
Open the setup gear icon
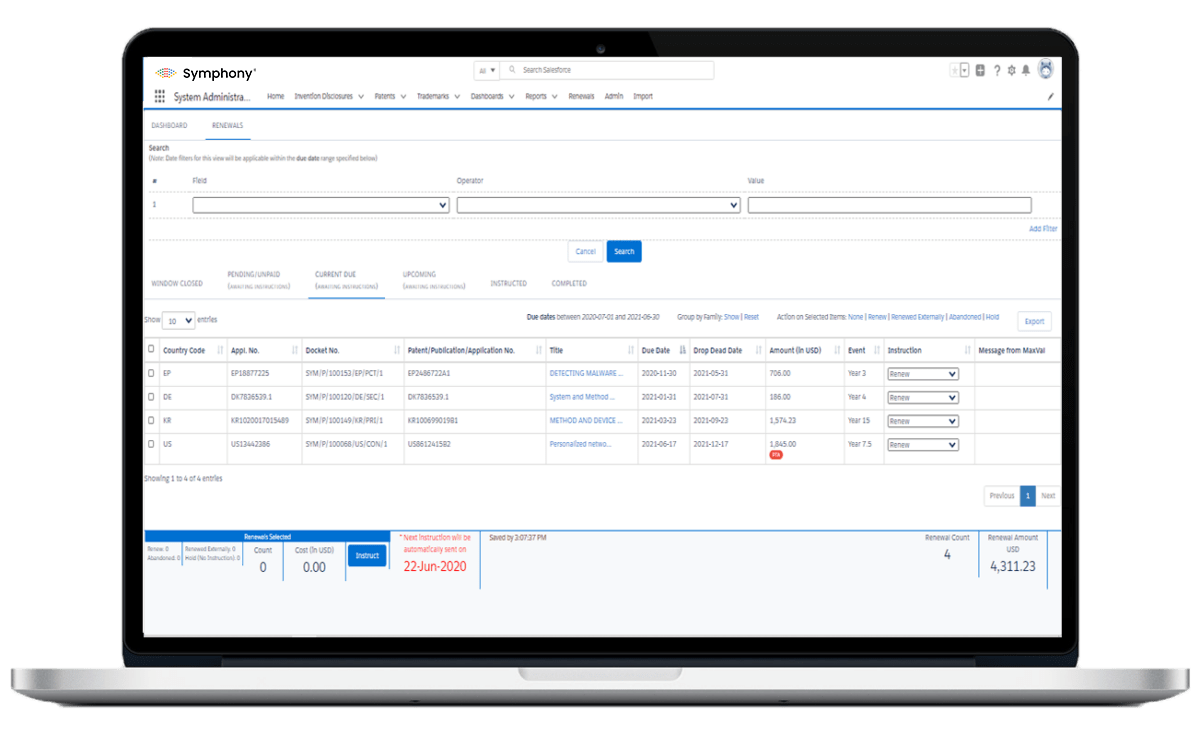1012,70
